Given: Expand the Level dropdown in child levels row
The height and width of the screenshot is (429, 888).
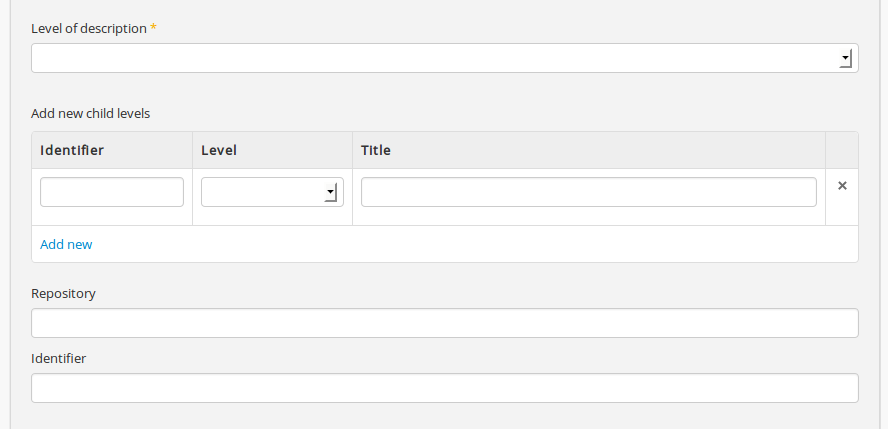Looking at the screenshot, I should (272, 192).
